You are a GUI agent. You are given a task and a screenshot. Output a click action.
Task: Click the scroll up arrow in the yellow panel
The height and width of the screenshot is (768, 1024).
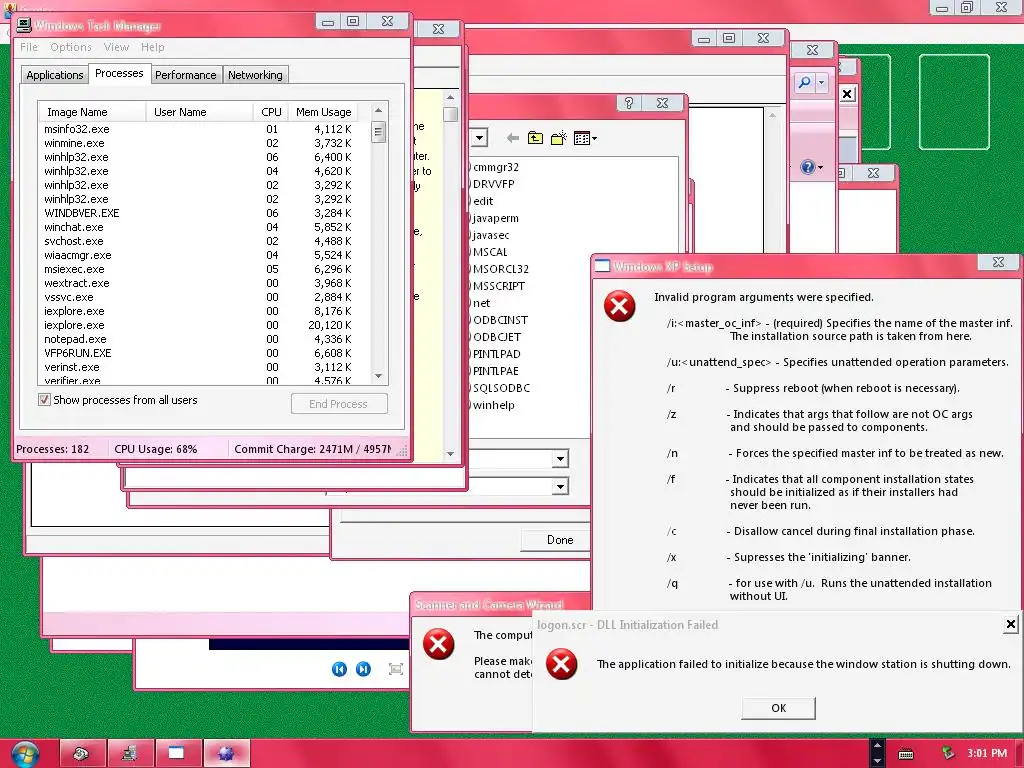tap(450, 97)
